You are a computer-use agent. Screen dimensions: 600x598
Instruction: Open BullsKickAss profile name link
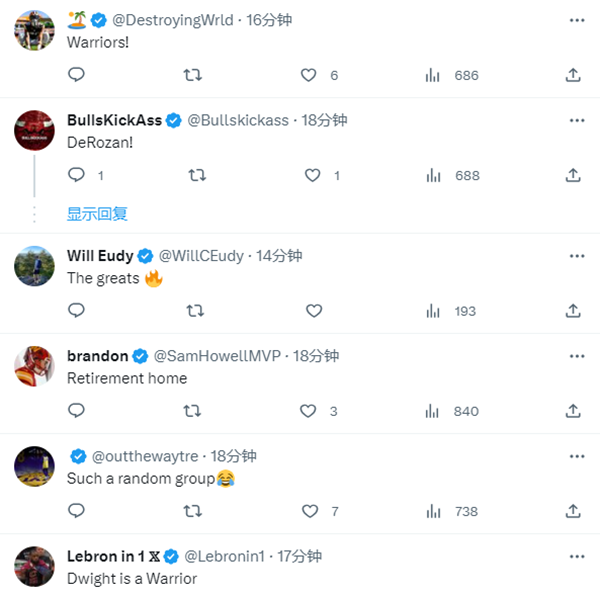click(114, 120)
